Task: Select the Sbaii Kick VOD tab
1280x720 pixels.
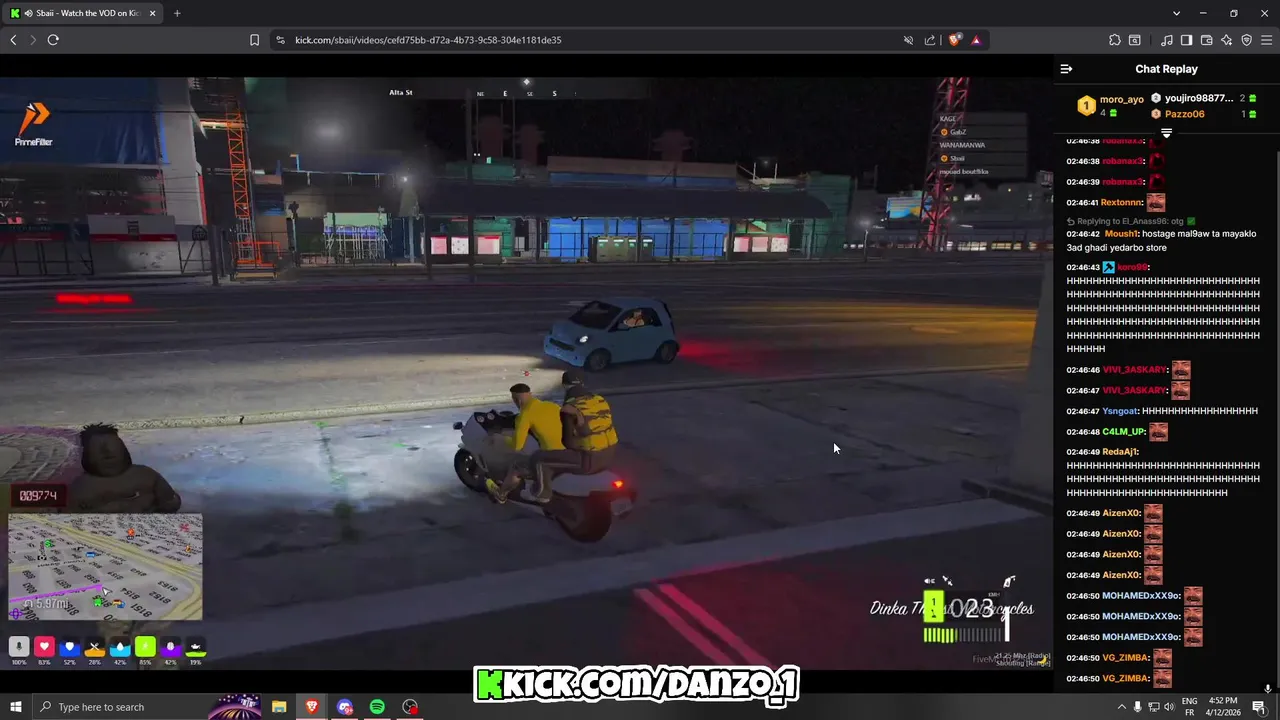Action: tap(84, 13)
